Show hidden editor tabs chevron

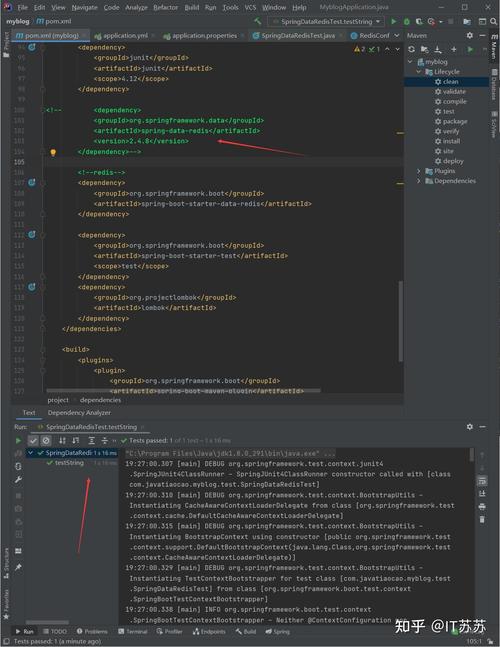pyautogui.click(x=396, y=35)
